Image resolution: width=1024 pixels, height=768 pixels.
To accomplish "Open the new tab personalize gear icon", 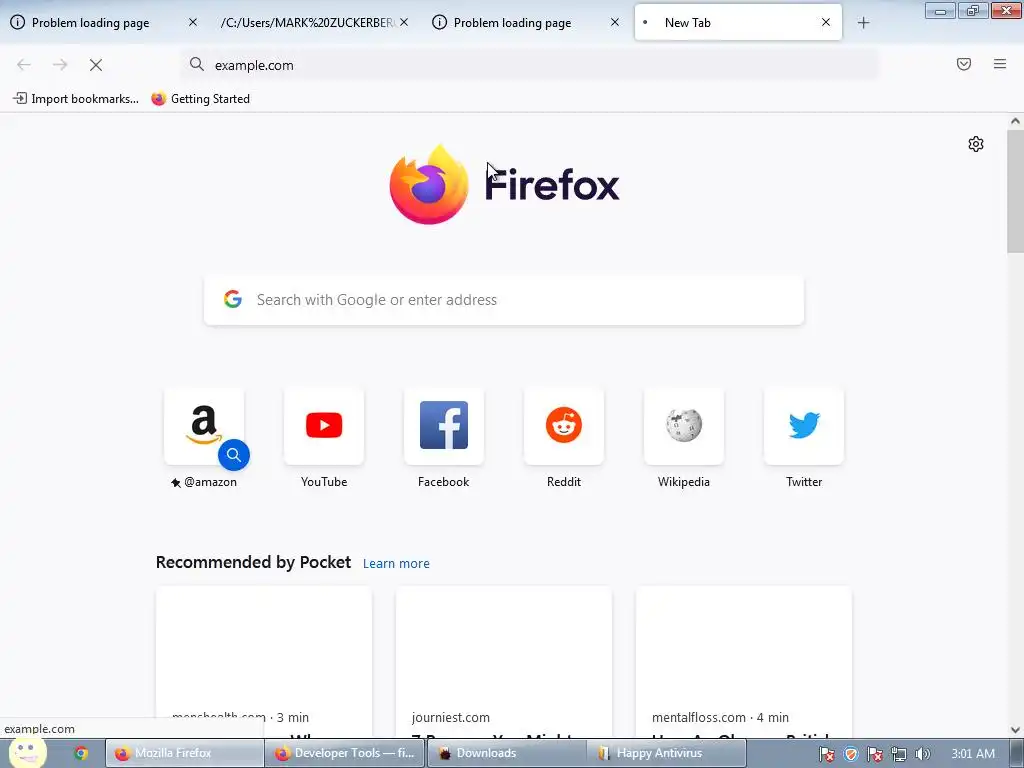I will (x=976, y=144).
